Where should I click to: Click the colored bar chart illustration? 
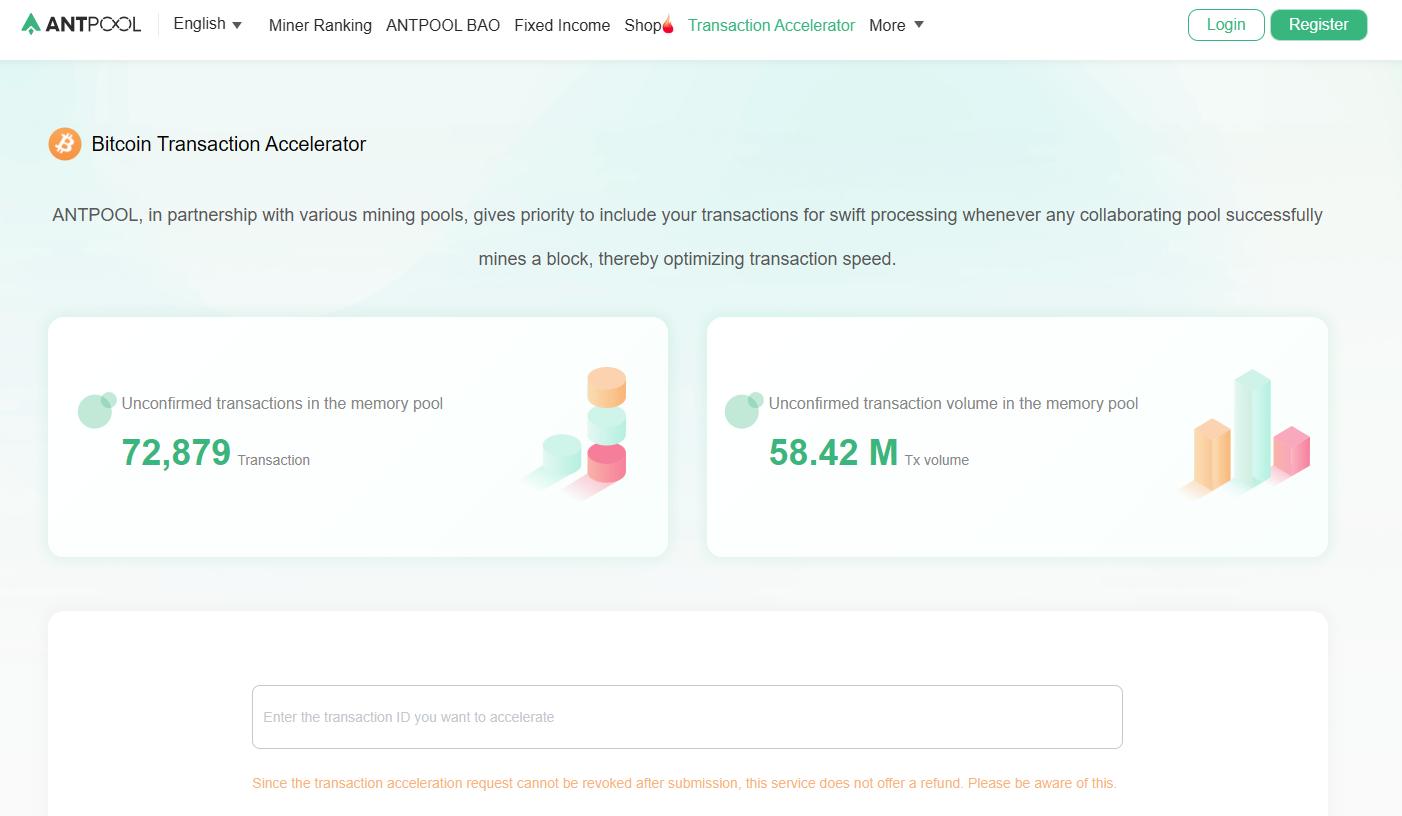click(1245, 434)
